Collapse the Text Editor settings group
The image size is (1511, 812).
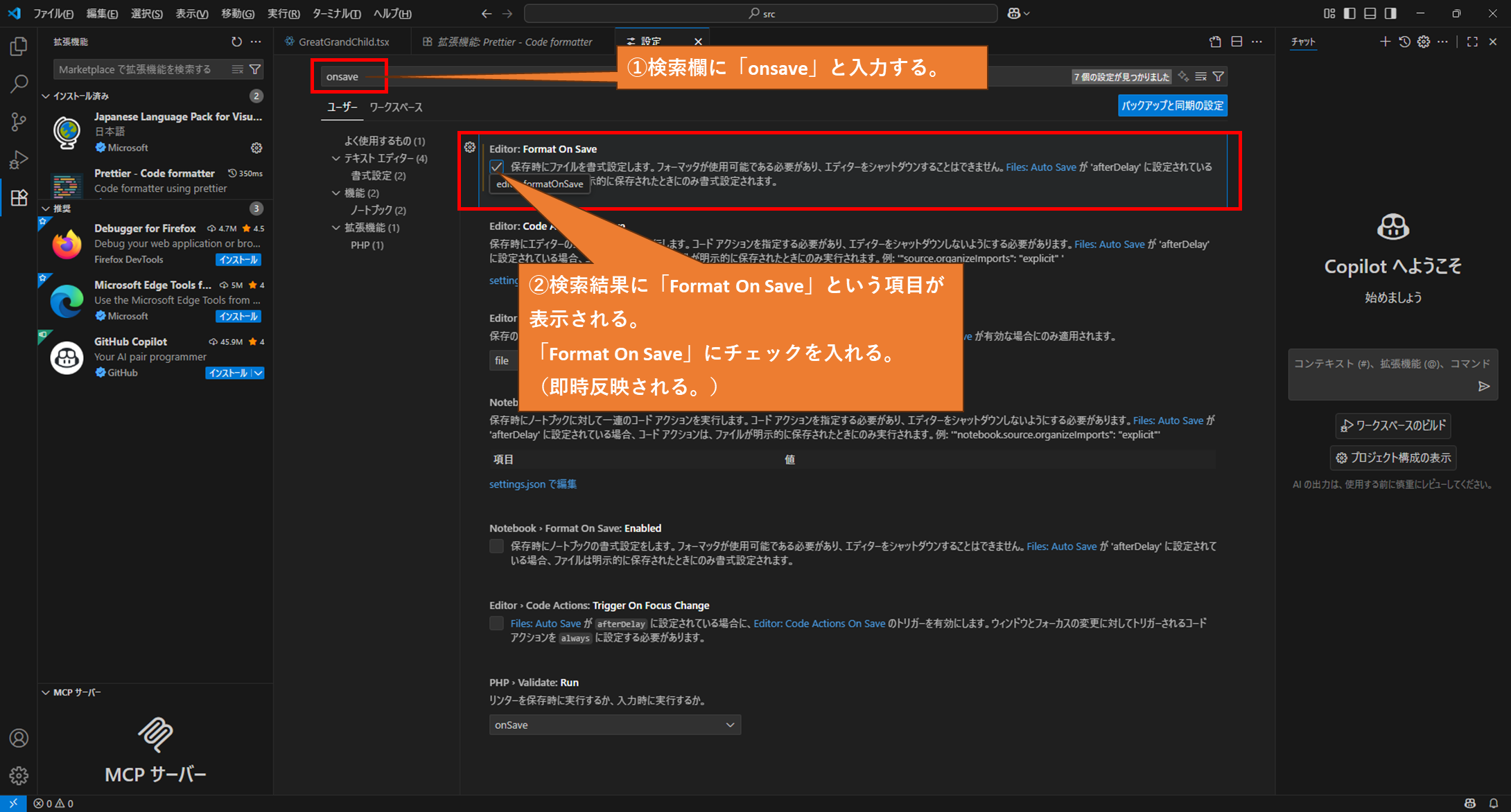336,158
